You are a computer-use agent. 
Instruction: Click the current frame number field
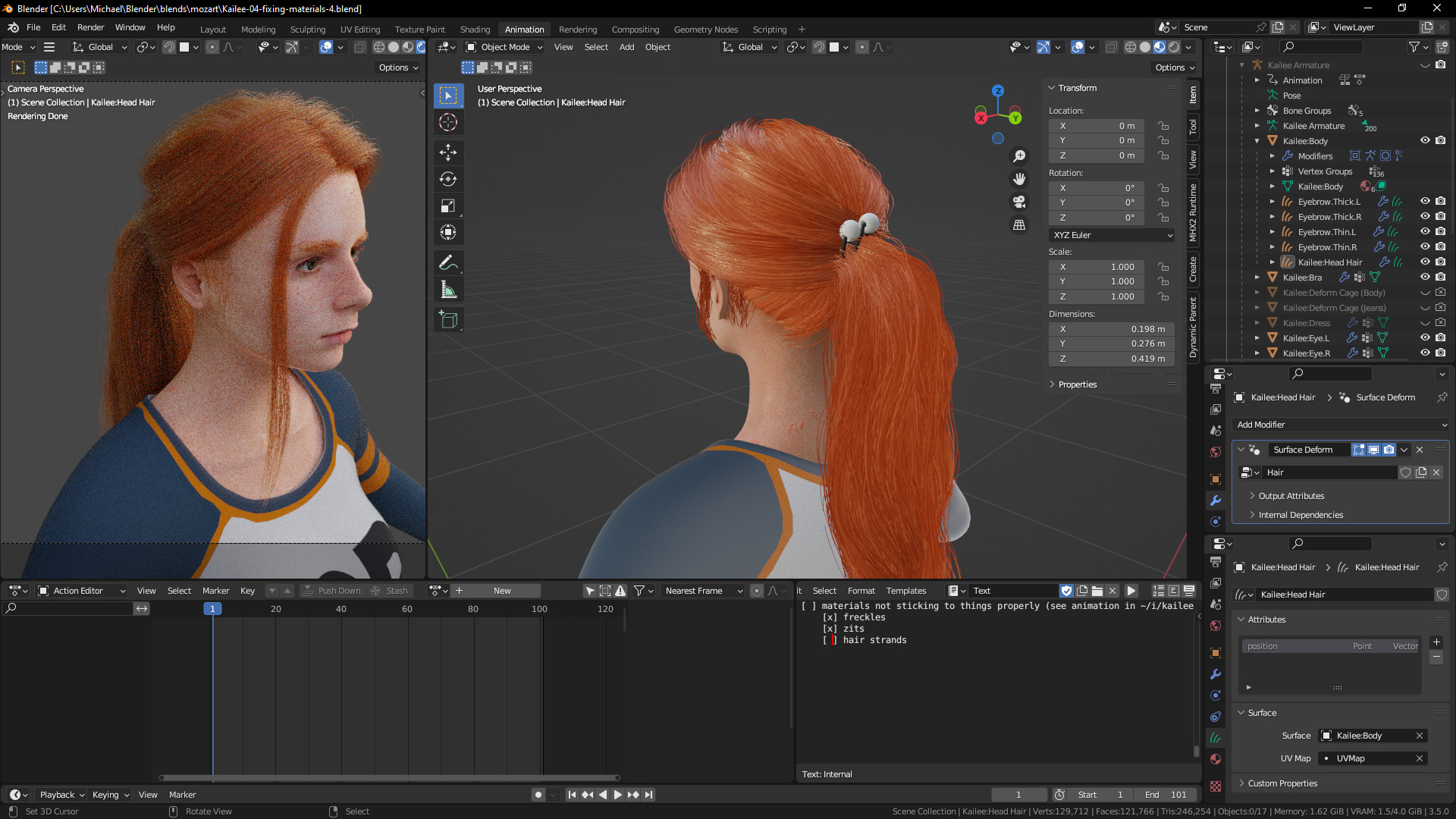point(1018,795)
